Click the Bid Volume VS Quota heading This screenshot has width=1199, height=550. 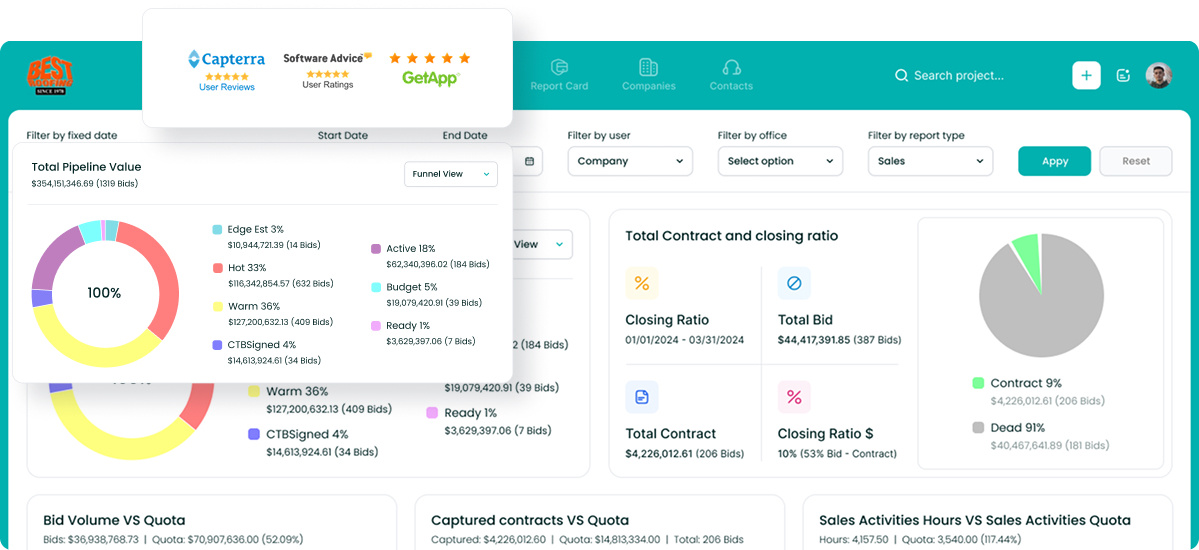114,520
